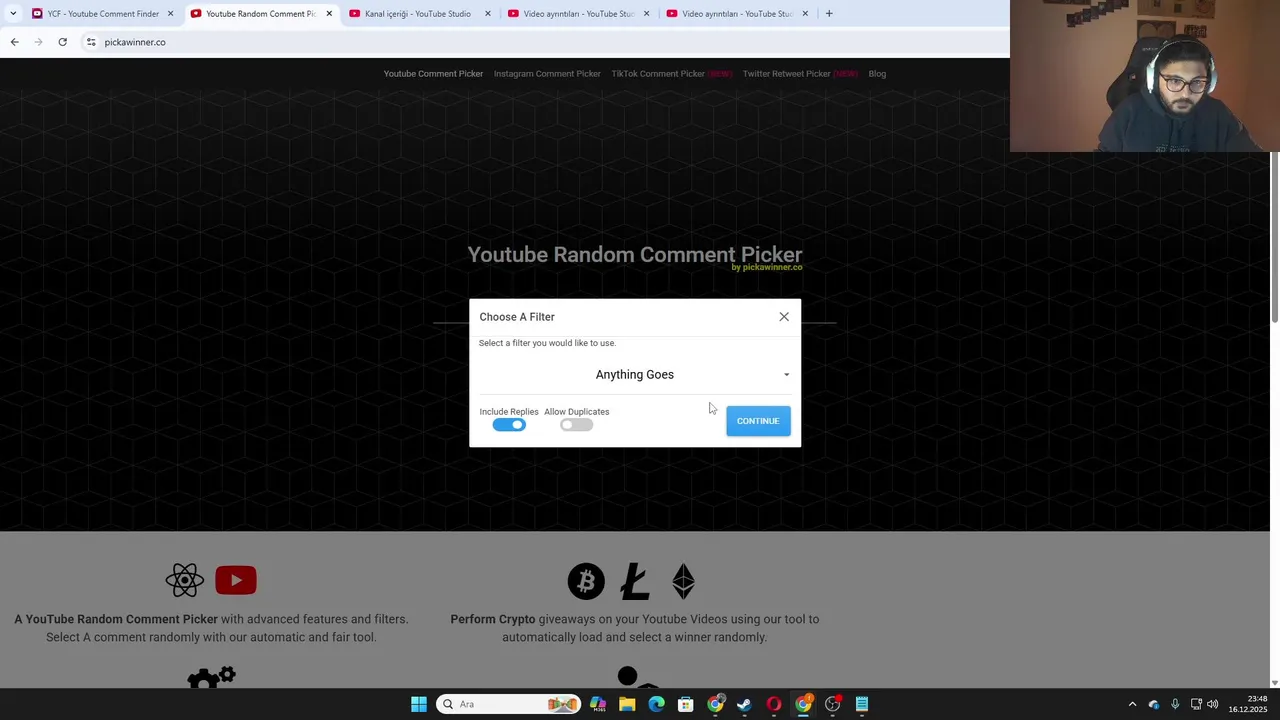Open the clock and date panel
The height and width of the screenshot is (720, 1280).
coord(1248,704)
